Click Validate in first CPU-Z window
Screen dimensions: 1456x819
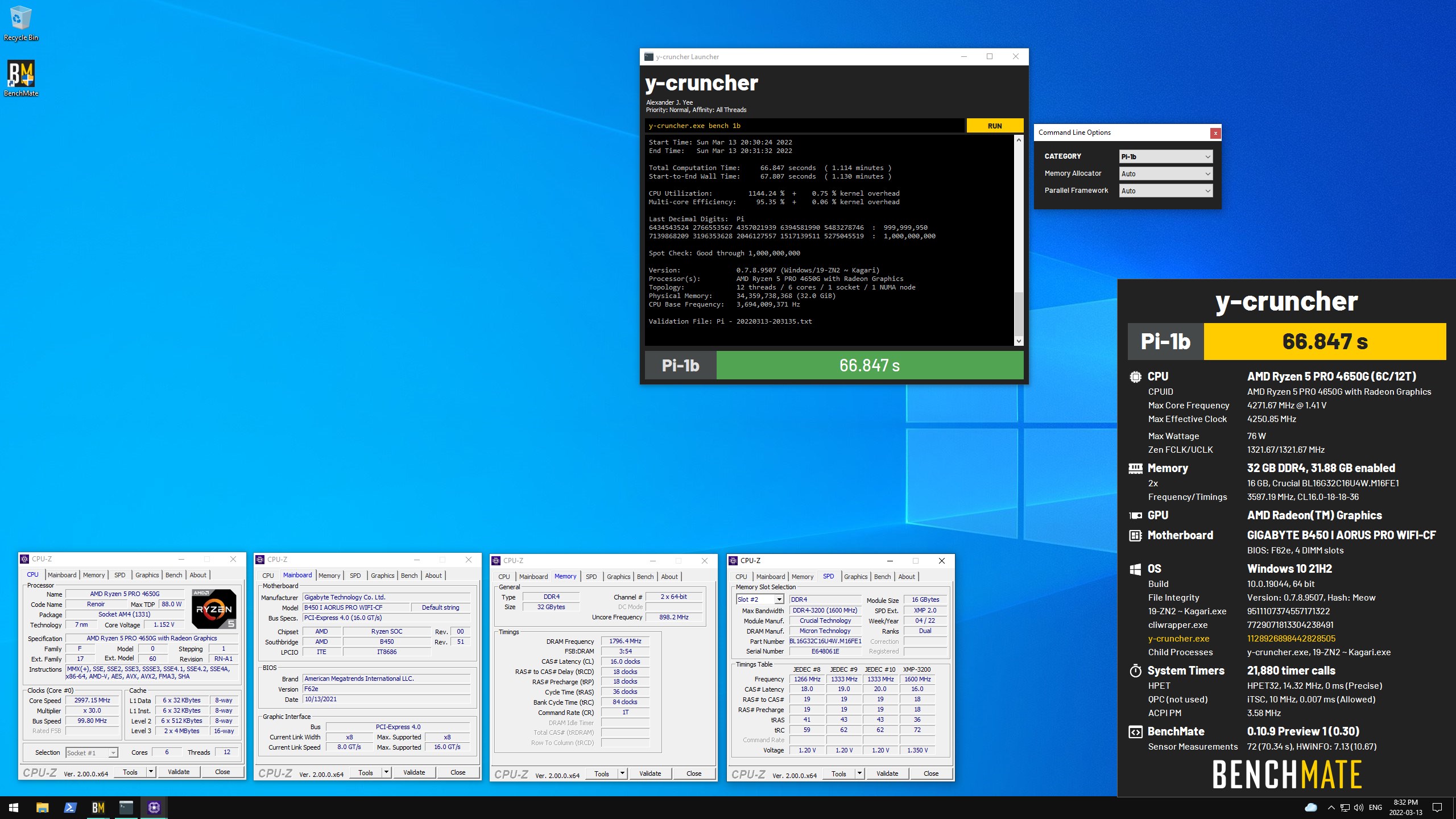[179, 772]
